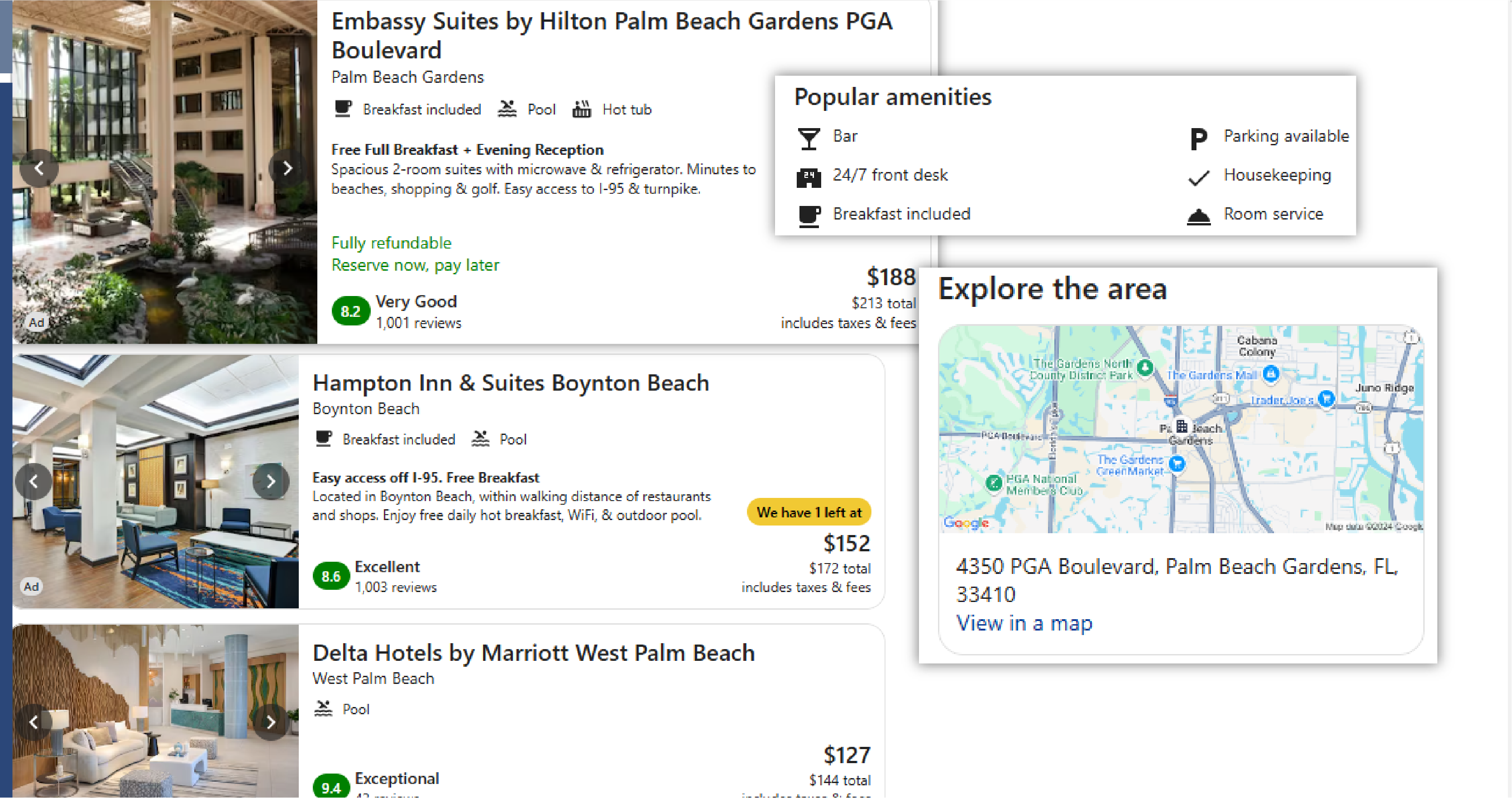The width and height of the screenshot is (1512, 798).
Task: Open the Hampton Inn & Suites Boynton Beach listing
Action: click(511, 382)
